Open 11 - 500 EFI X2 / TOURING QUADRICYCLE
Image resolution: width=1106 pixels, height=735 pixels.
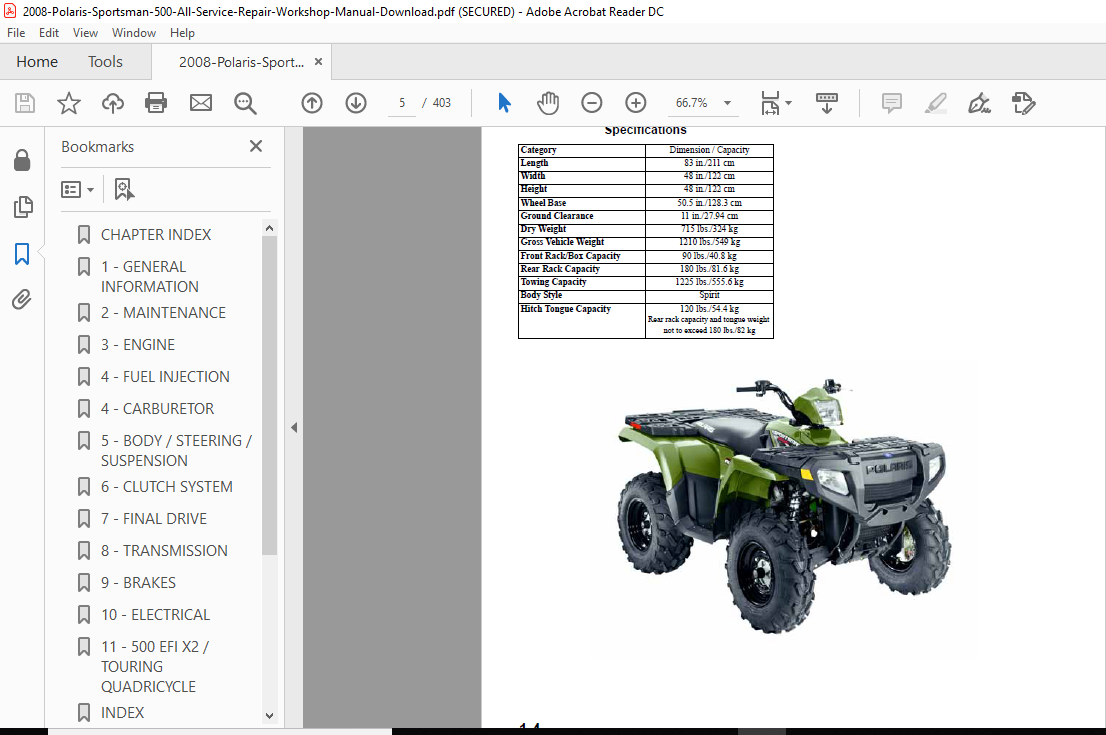(x=155, y=667)
